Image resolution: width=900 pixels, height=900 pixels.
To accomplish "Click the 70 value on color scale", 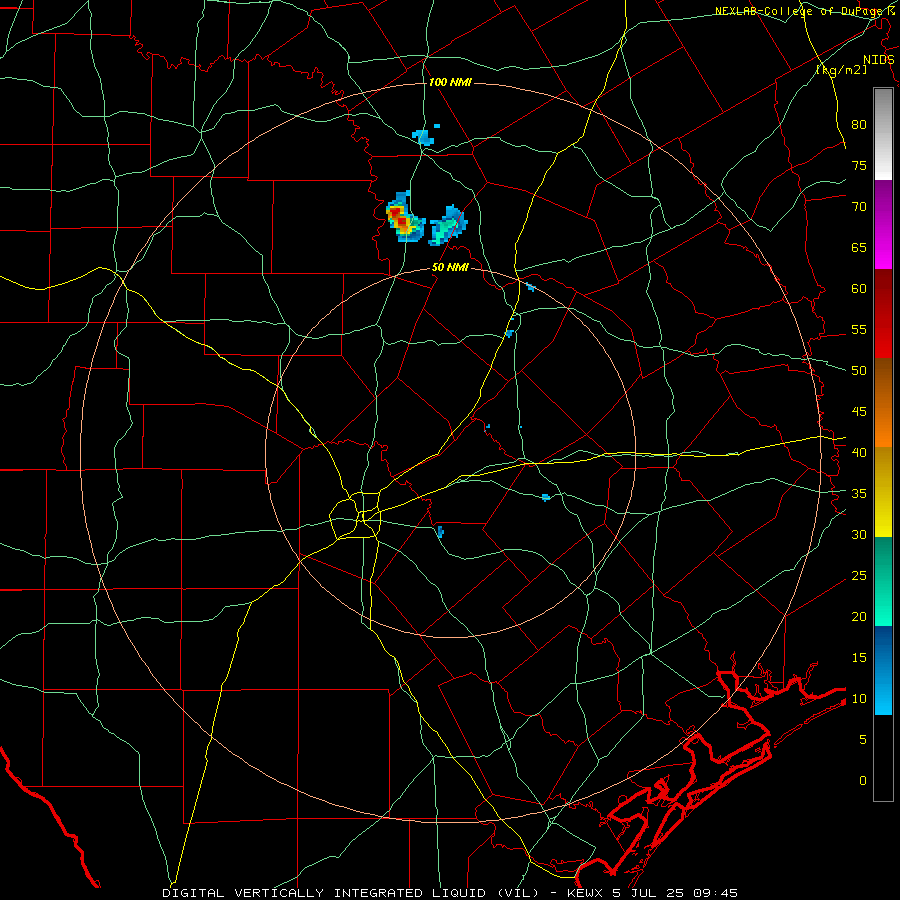I will tap(859, 207).
